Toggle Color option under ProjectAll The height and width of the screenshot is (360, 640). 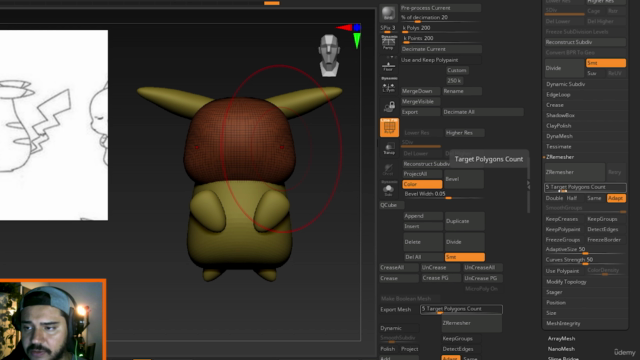[422, 184]
